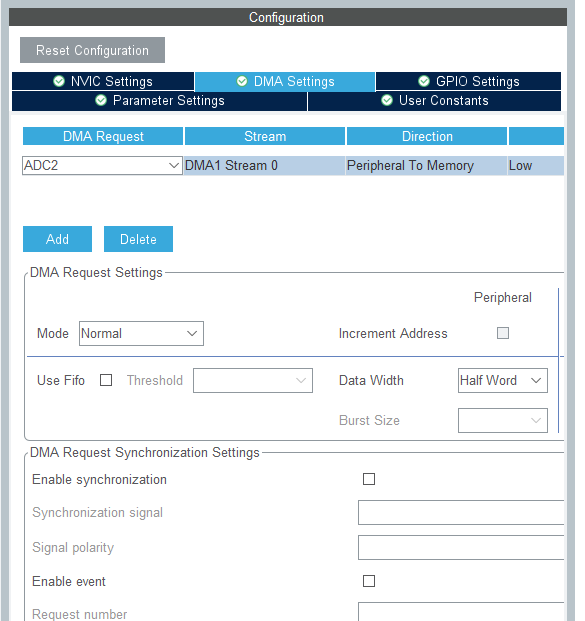Click the Reset Configuration button
Screen dimensions: 585x621
pos(92,50)
